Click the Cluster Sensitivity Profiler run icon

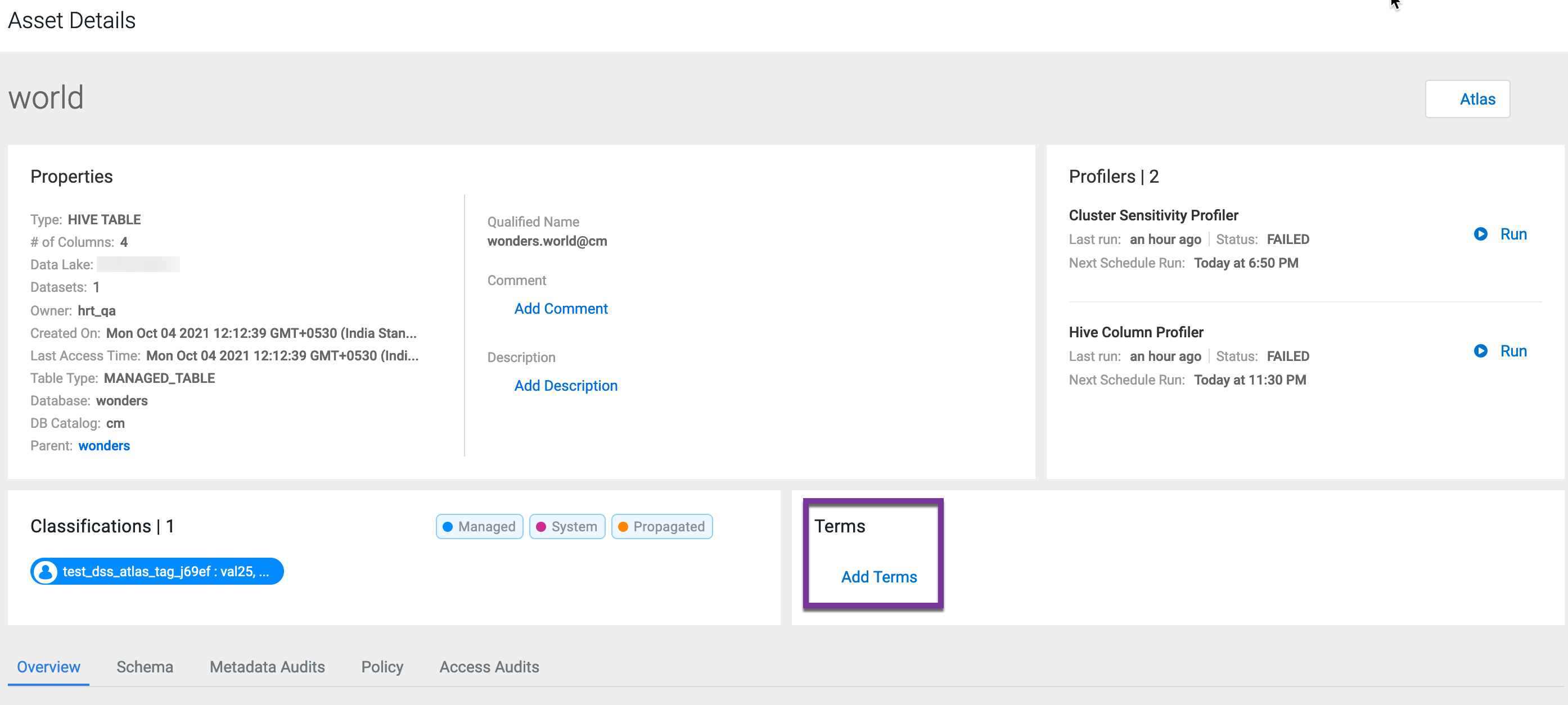pos(1480,234)
